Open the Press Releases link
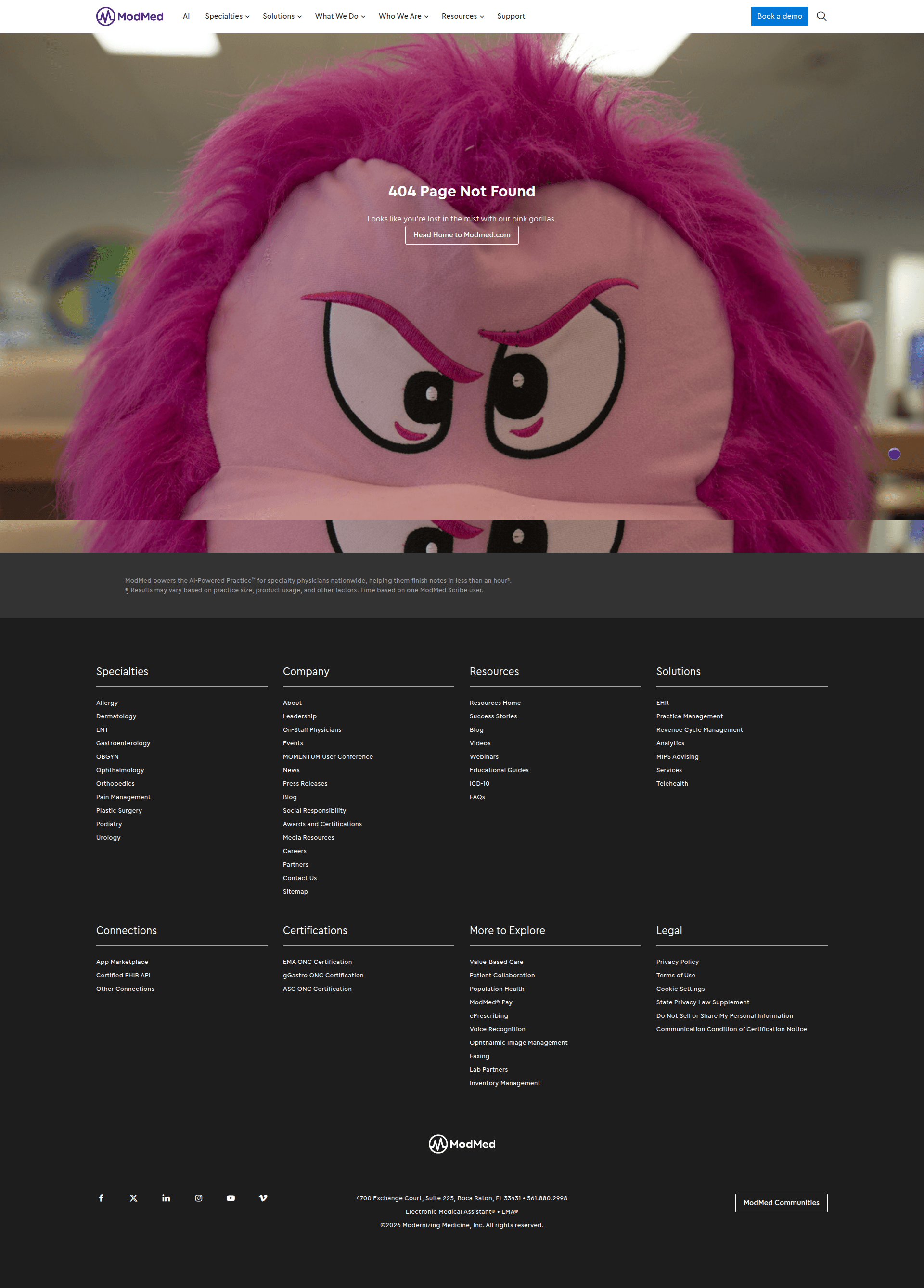 tap(305, 784)
